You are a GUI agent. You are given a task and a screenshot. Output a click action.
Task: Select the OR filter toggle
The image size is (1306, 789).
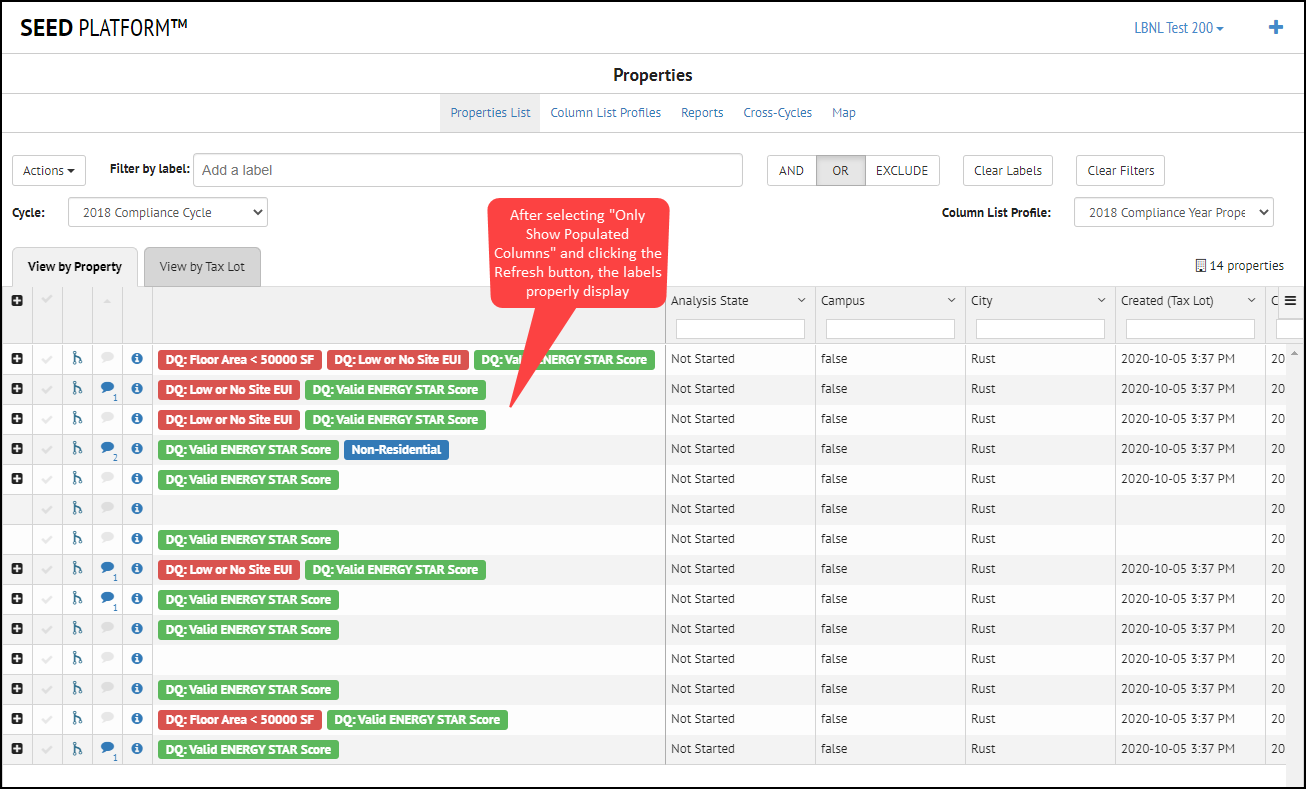pyautogui.click(x=840, y=170)
